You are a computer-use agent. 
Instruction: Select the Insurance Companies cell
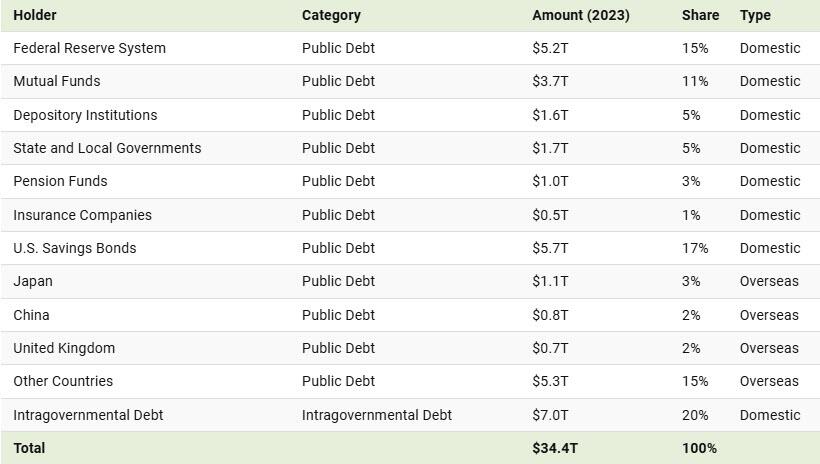pyautogui.click(x=82, y=215)
